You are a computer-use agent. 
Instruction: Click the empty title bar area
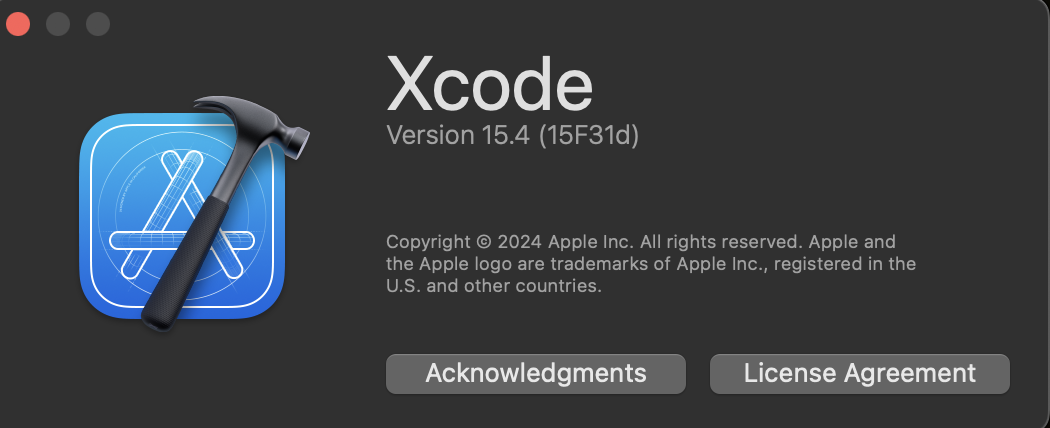pyautogui.click(x=600, y=22)
